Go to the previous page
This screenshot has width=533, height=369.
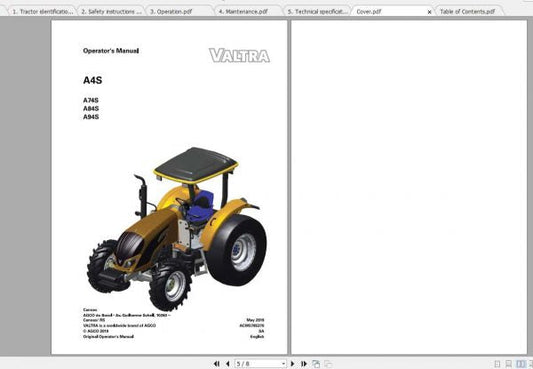[x=228, y=364]
